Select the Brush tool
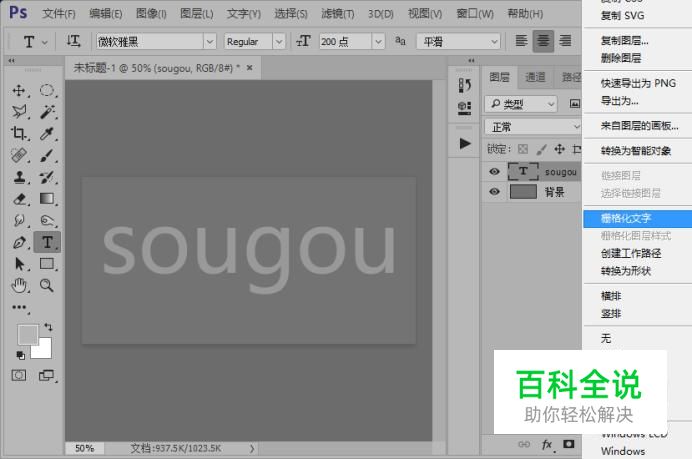This screenshot has width=692, height=459. (x=47, y=155)
